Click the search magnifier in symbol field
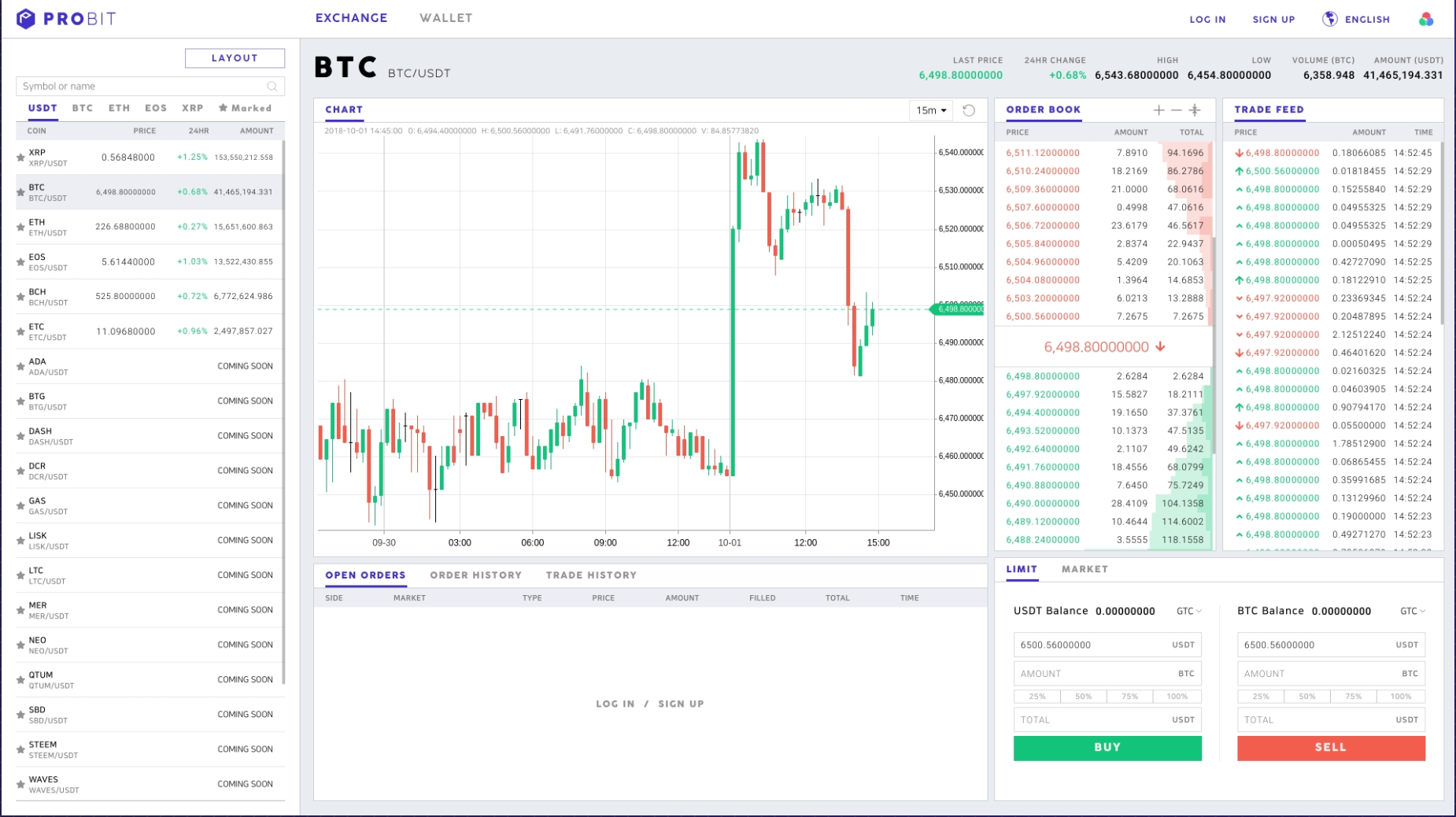Viewport: 1456px width, 817px height. tap(272, 87)
